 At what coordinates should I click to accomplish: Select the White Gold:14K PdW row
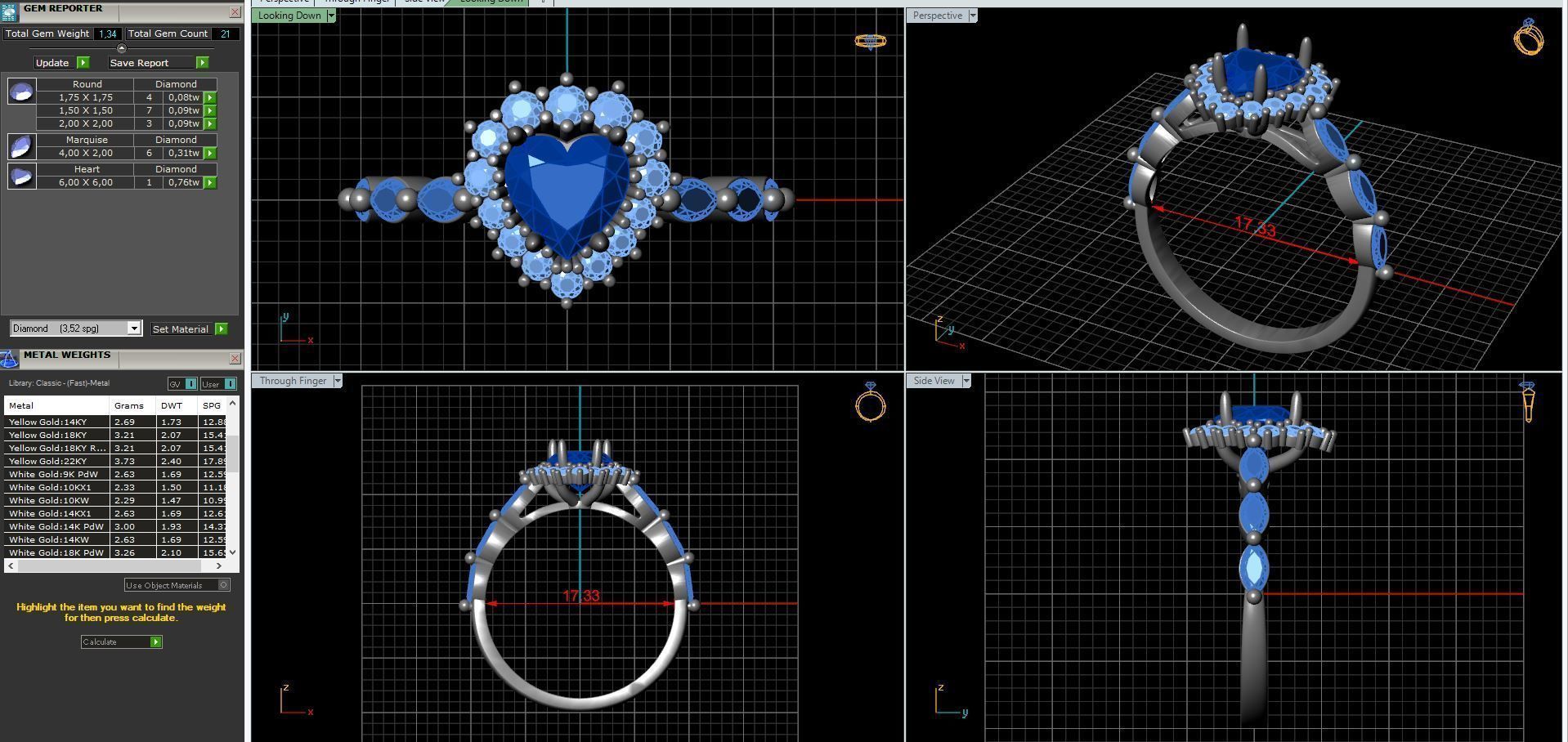coord(115,526)
